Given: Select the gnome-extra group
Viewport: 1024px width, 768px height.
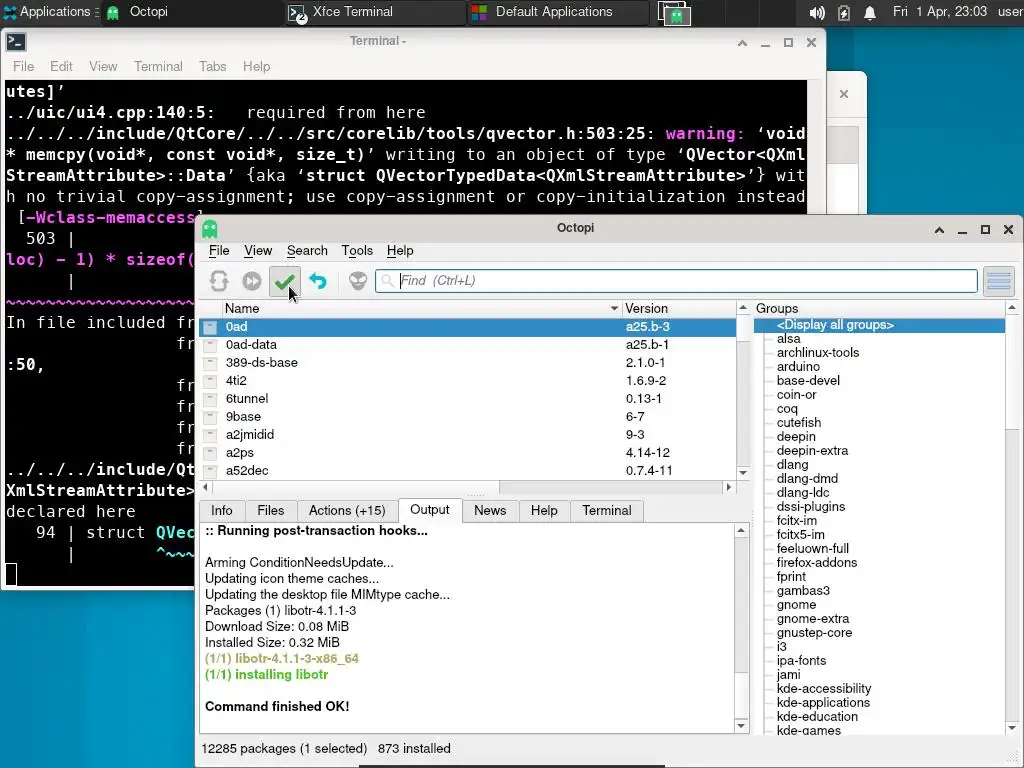Looking at the screenshot, I should coord(813,618).
